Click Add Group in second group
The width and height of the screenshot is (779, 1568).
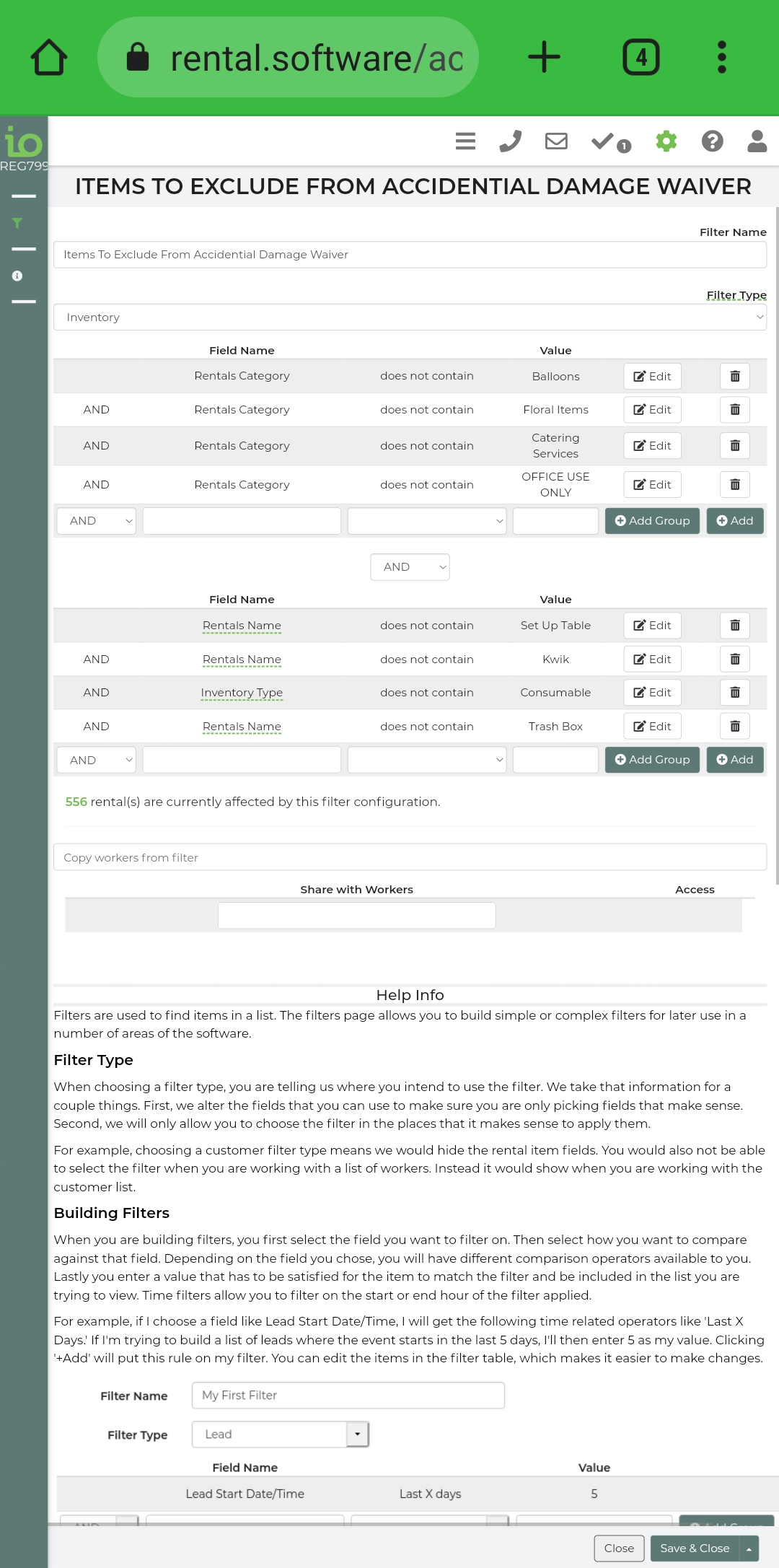652,760
